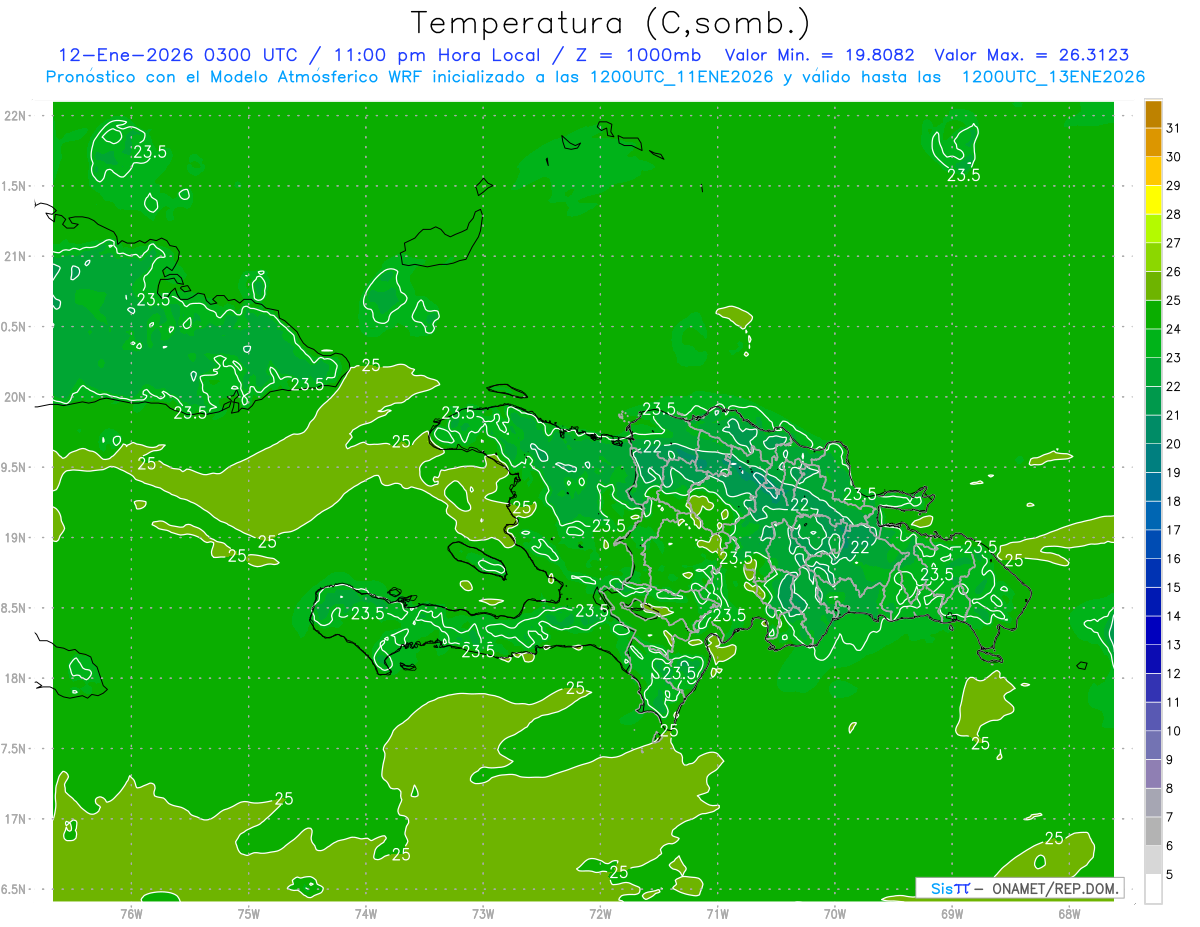Click the Valor Max. = 26.3123 text

pos(1031,55)
